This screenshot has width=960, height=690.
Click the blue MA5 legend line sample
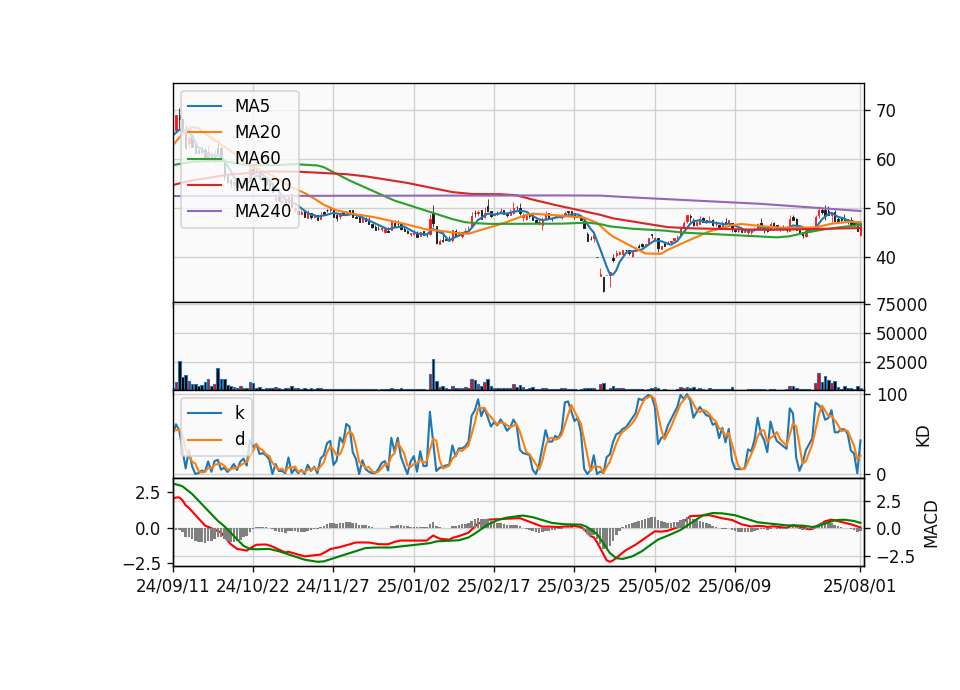pyautogui.click(x=204, y=107)
